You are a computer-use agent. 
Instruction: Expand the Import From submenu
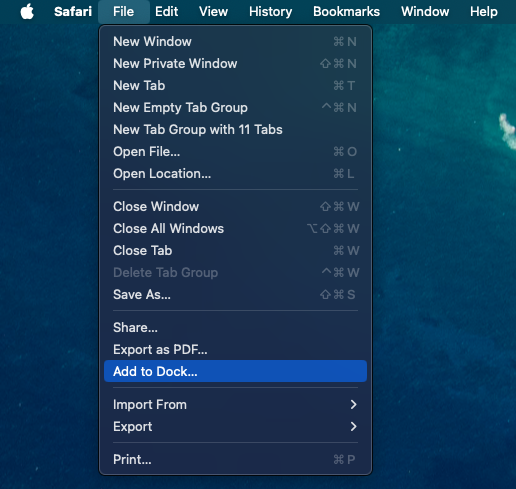235,404
